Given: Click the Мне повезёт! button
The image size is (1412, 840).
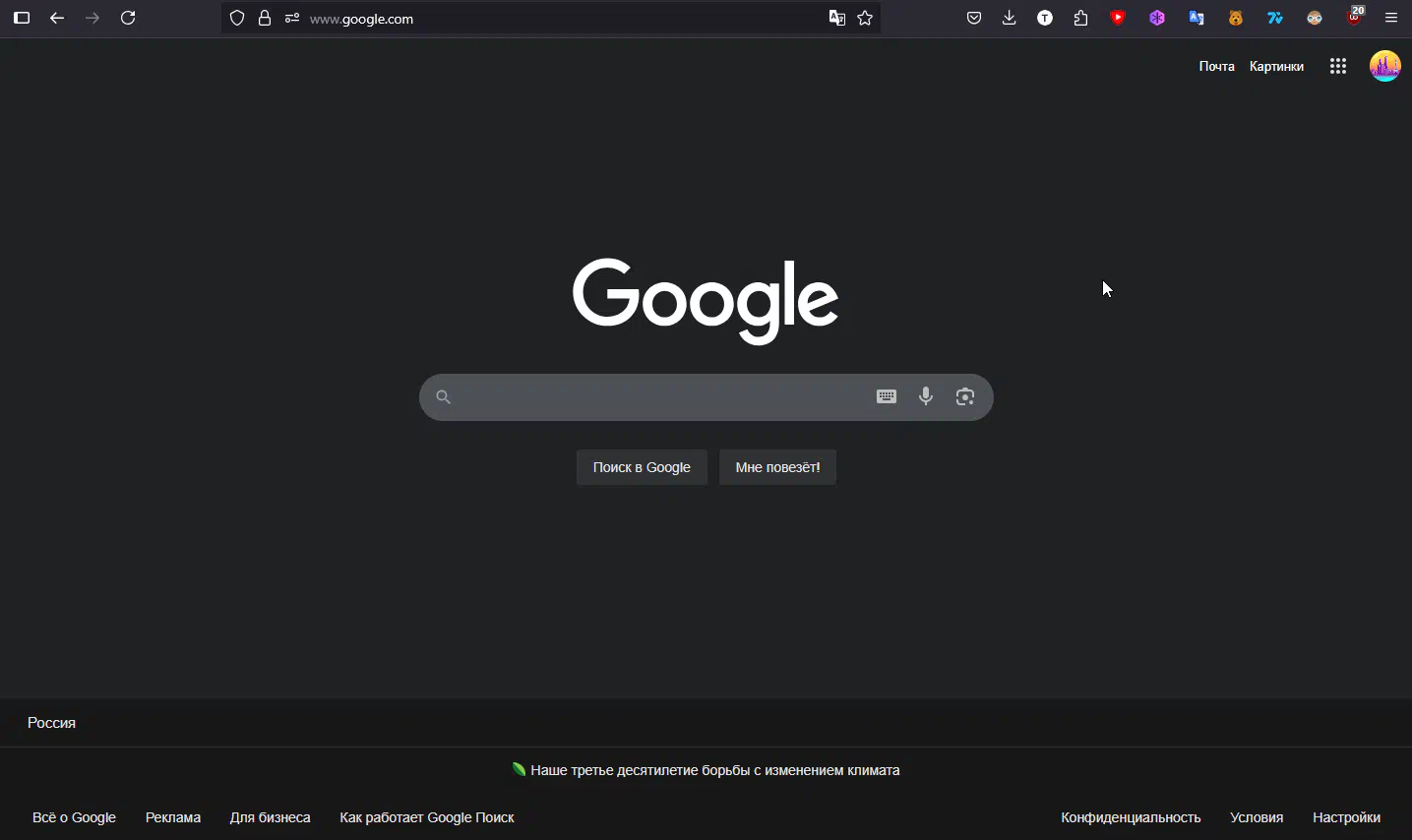Looking at the screenshot, I should click(x=777, y=467).
